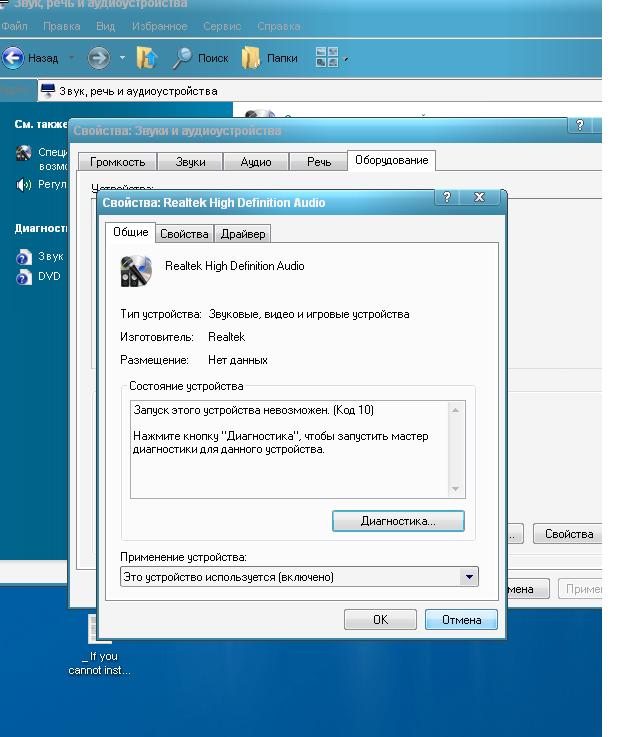Click the help question mark in Realtek dialog
640x737 pixels.
click(x=447, y=197)
